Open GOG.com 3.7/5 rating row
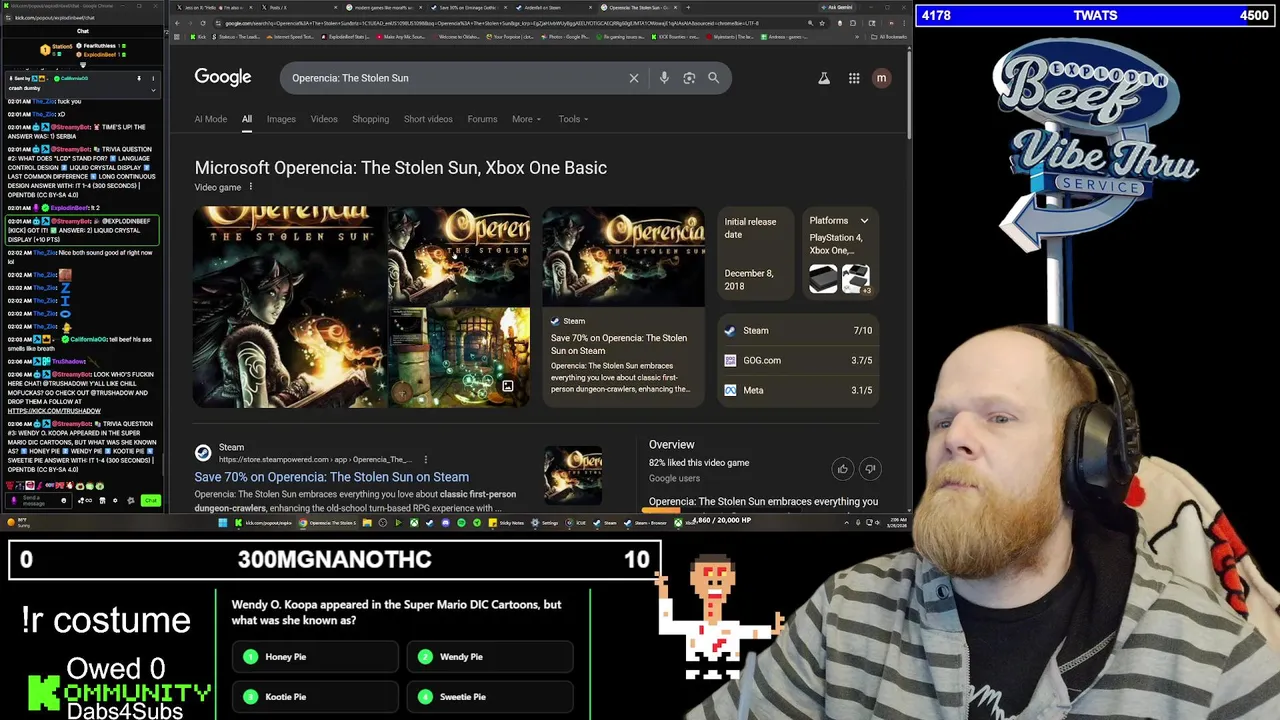 798,360
